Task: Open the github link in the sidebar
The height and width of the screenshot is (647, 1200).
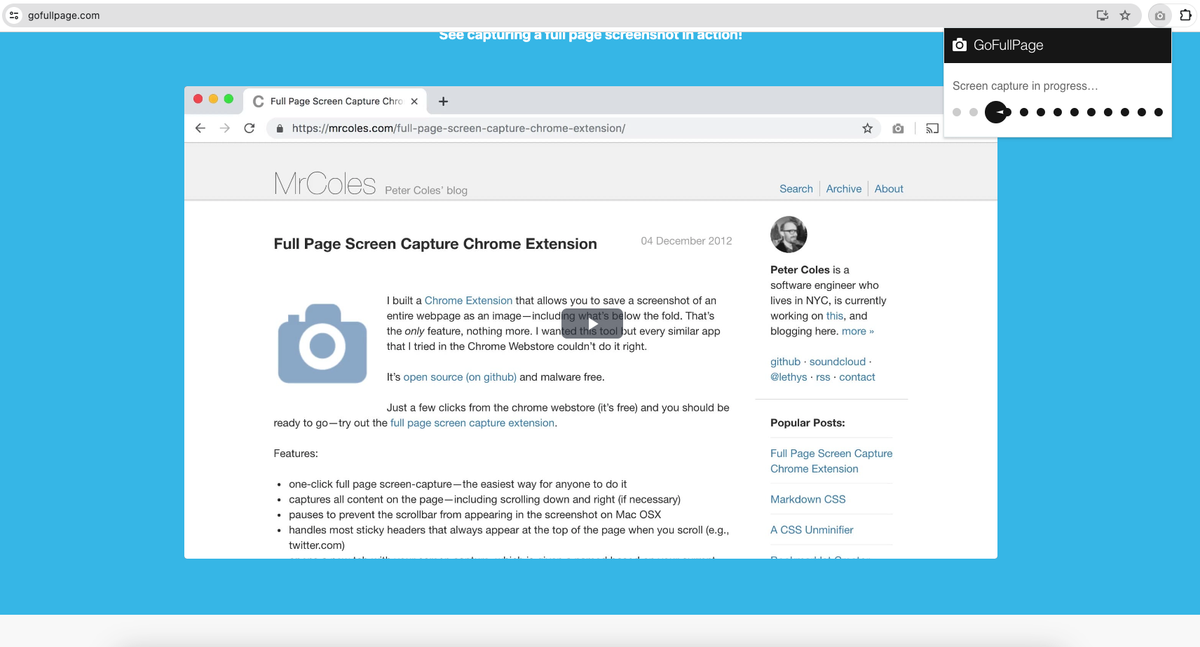Action: [785, 362]
